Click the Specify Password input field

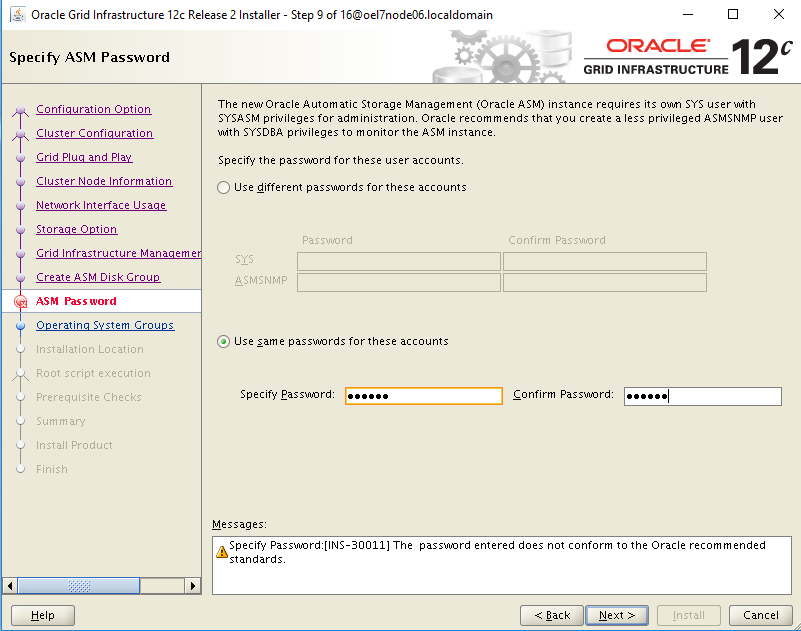tap(423, 396)
